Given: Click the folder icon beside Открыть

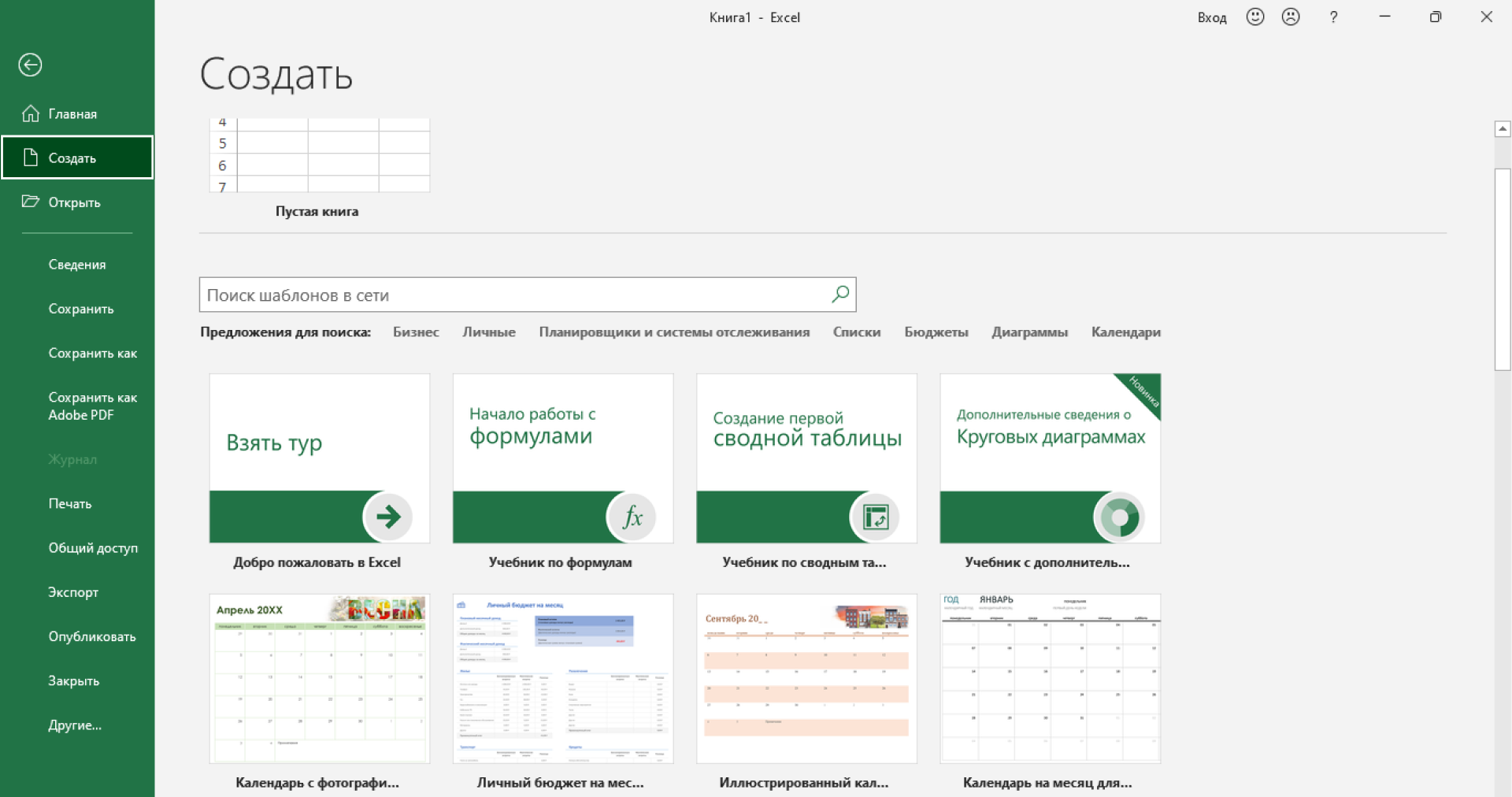Looking at the screenshot, I should tap(31, 202).
